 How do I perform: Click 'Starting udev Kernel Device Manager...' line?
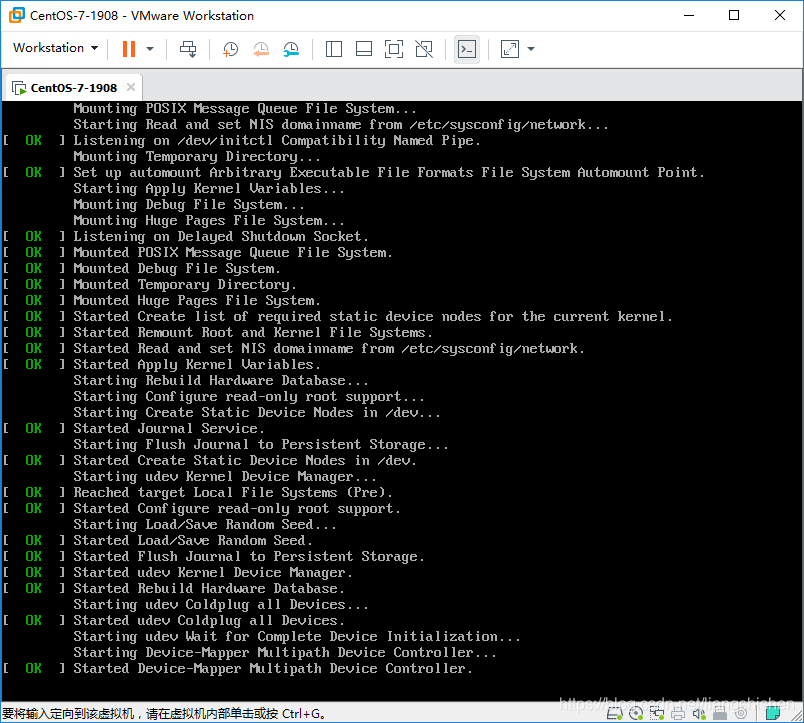[225, 476]
